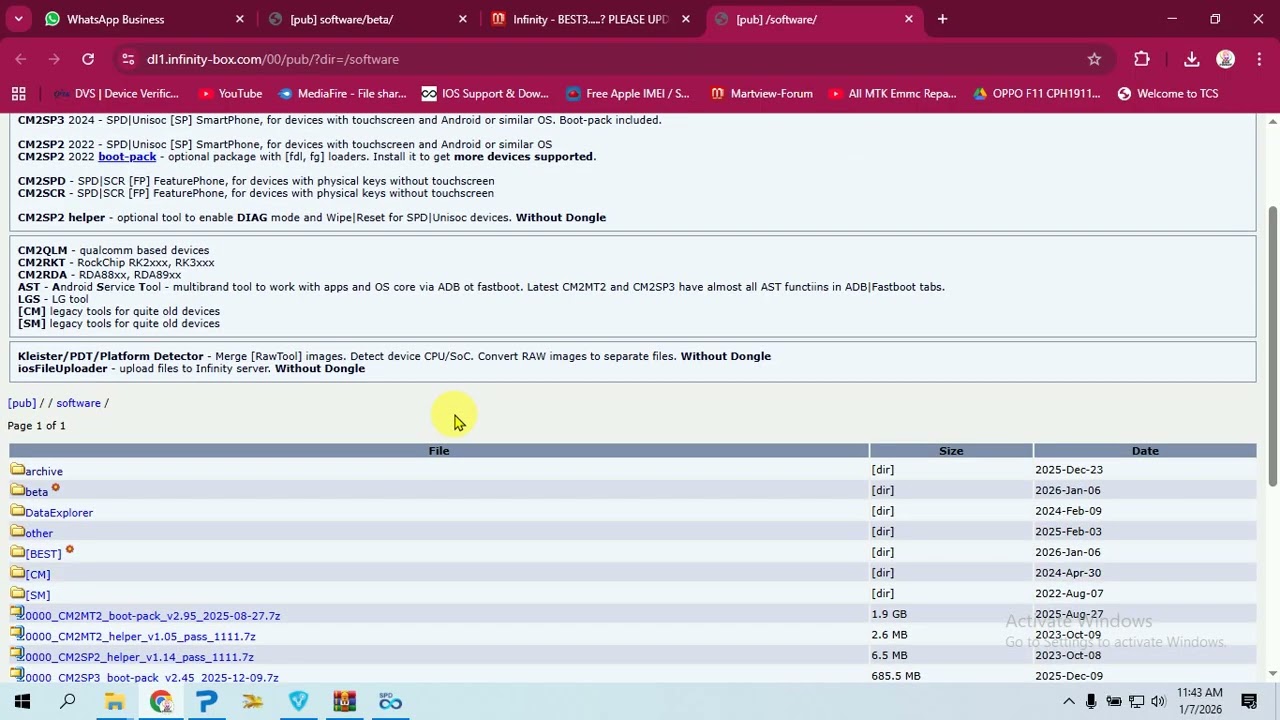Open the Martview-Forum bookmark
The image size is (1280, 720).
[x=761, y=94]
